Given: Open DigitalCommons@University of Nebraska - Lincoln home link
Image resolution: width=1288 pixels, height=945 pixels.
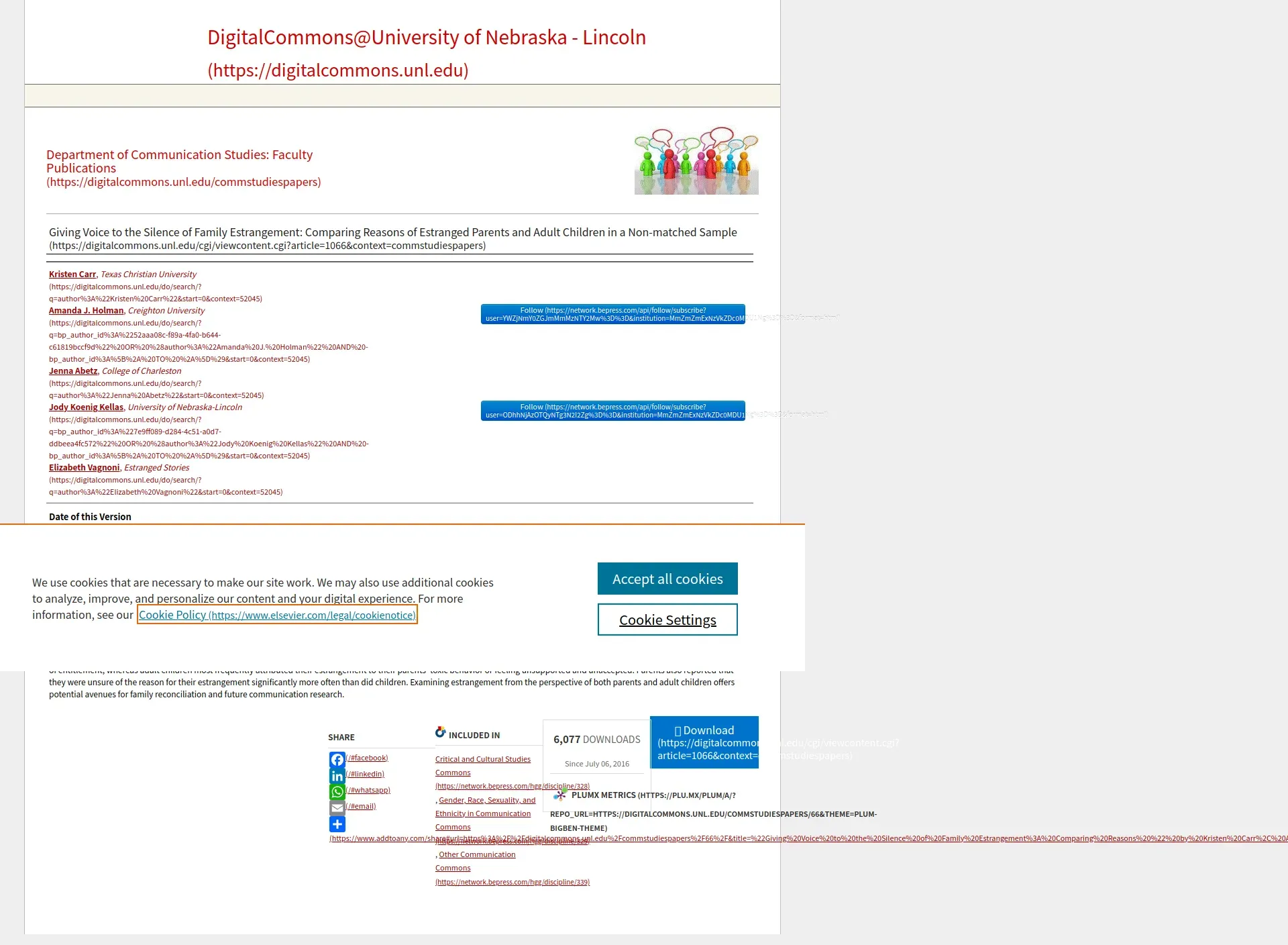Looking at the screenshot, I should tap(427, 53).
